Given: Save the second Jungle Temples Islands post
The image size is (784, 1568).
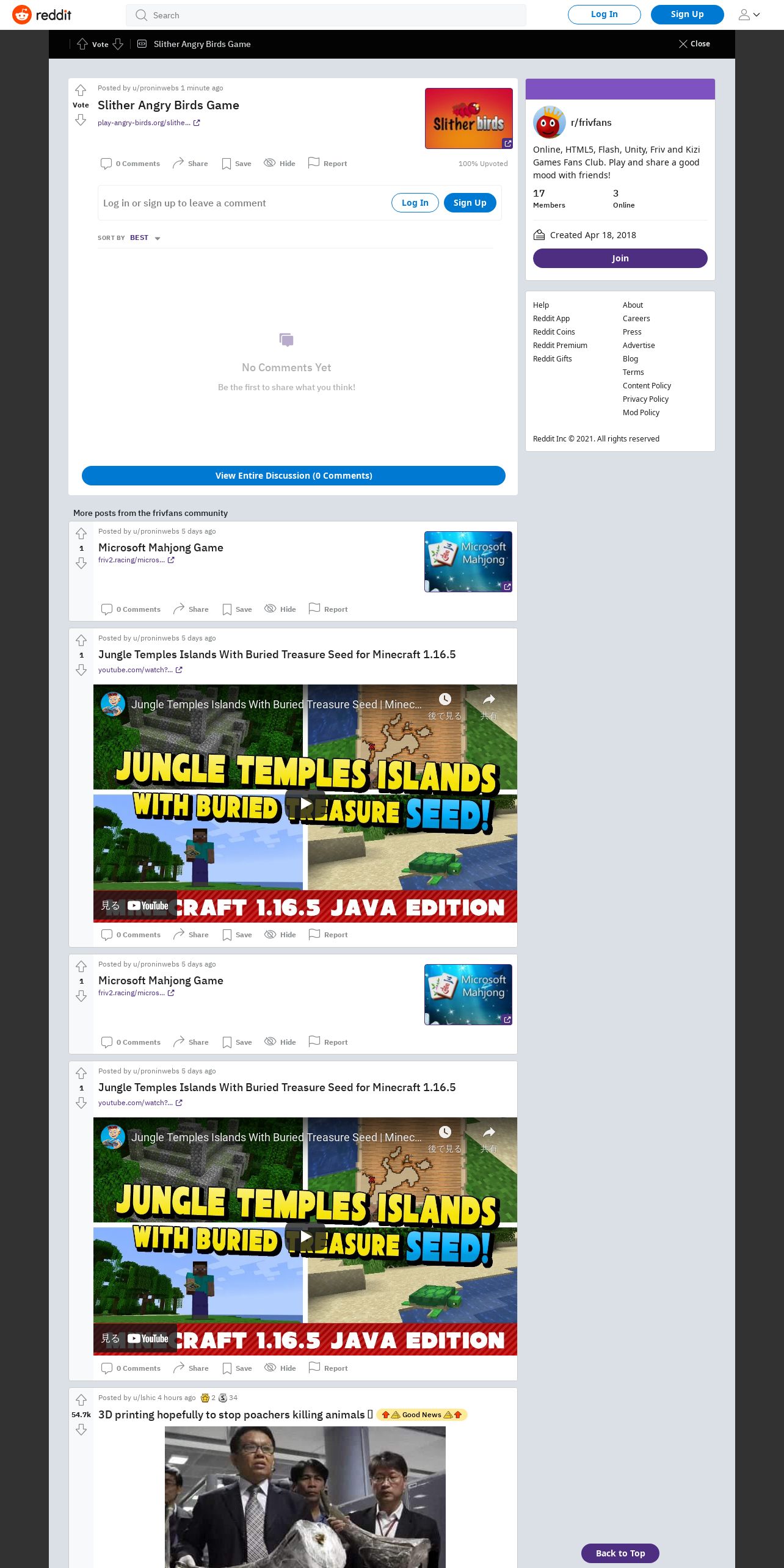Looking at the screenshot, I should [x=237, y=1368].
